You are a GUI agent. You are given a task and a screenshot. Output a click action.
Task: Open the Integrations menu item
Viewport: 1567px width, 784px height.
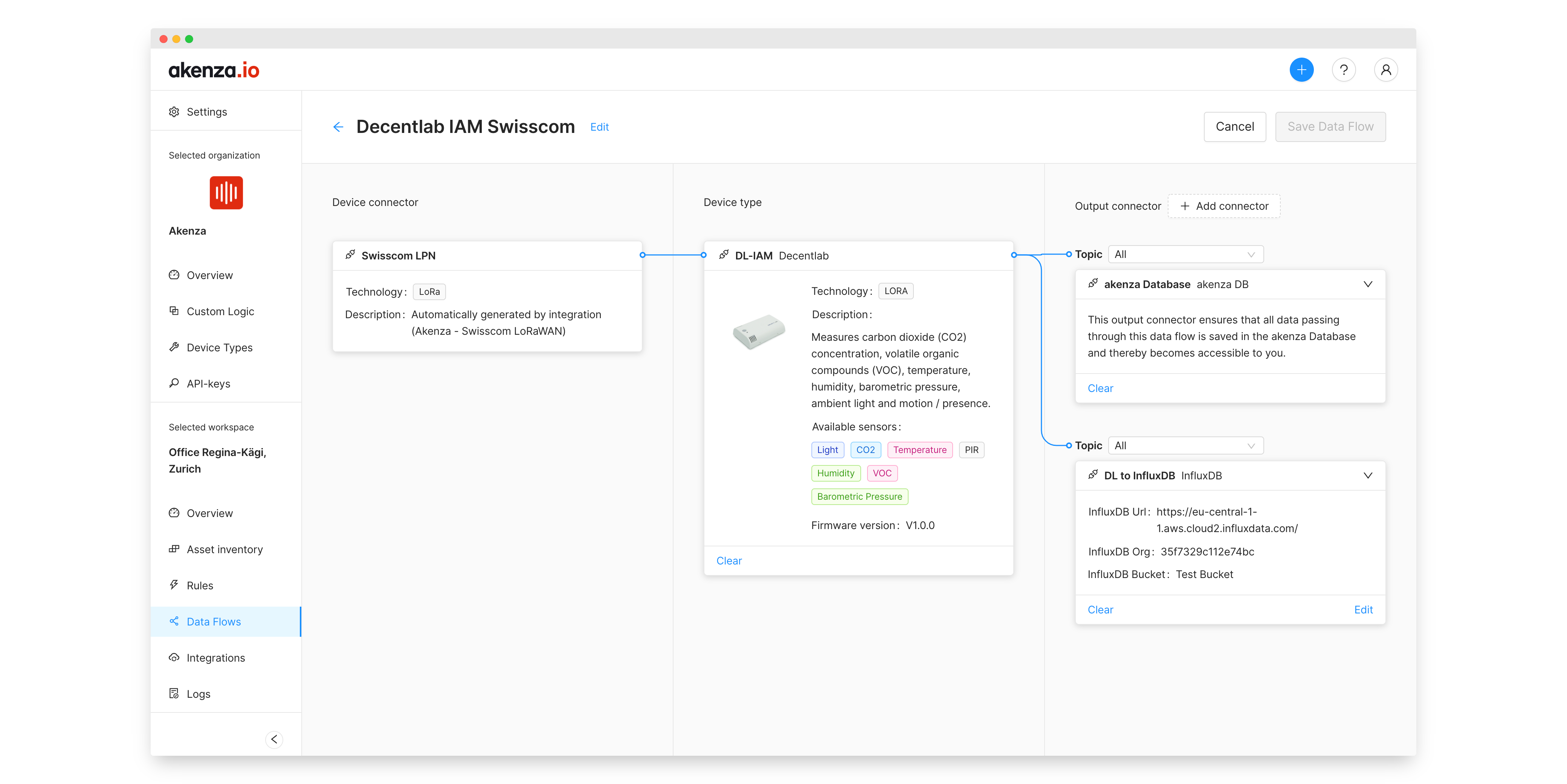(226, 657)
